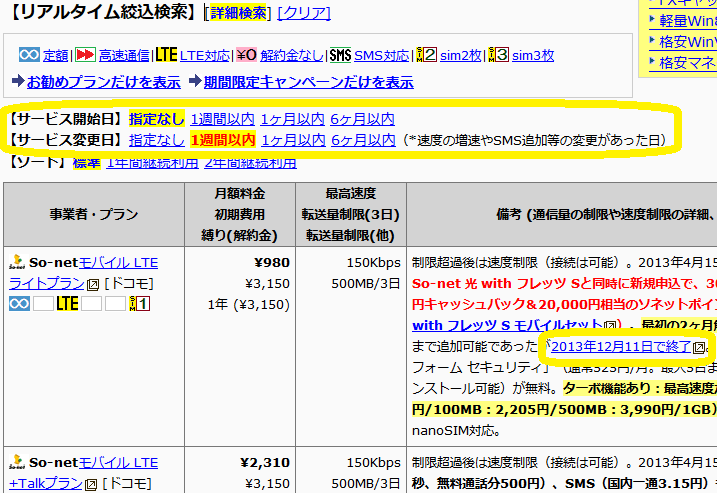The image size is (717, 493).
Task: Click the 事業者・プラン column header
Action: tap(94, 214)
